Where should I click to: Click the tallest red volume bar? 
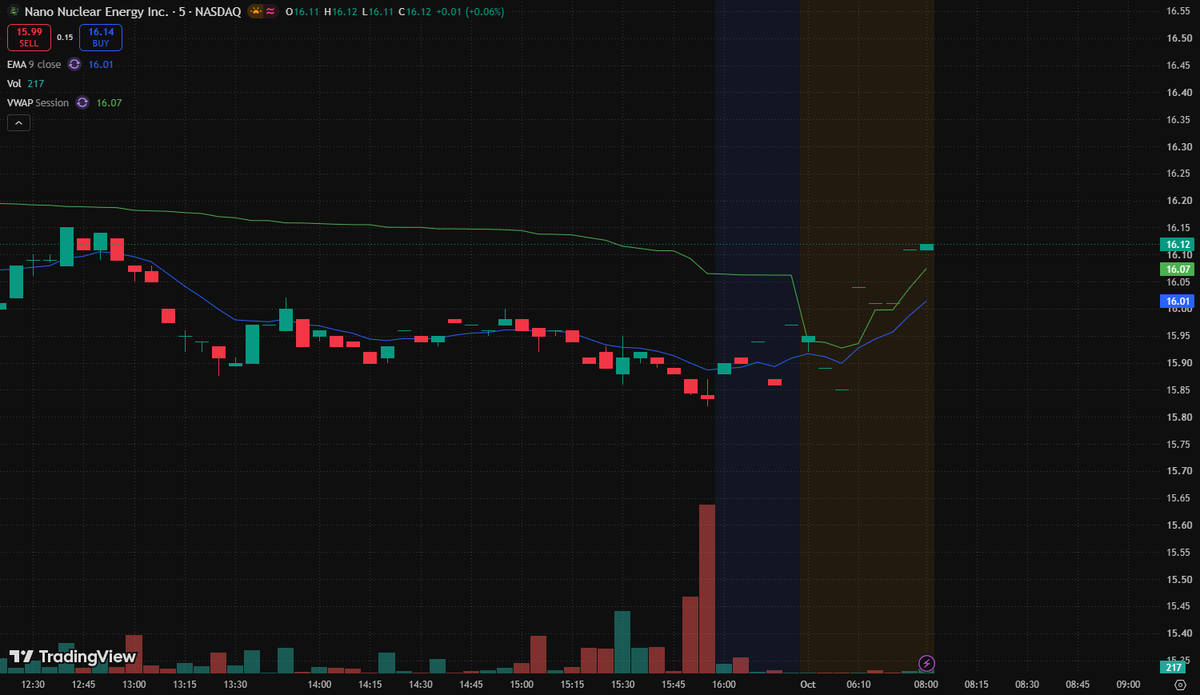707,588
